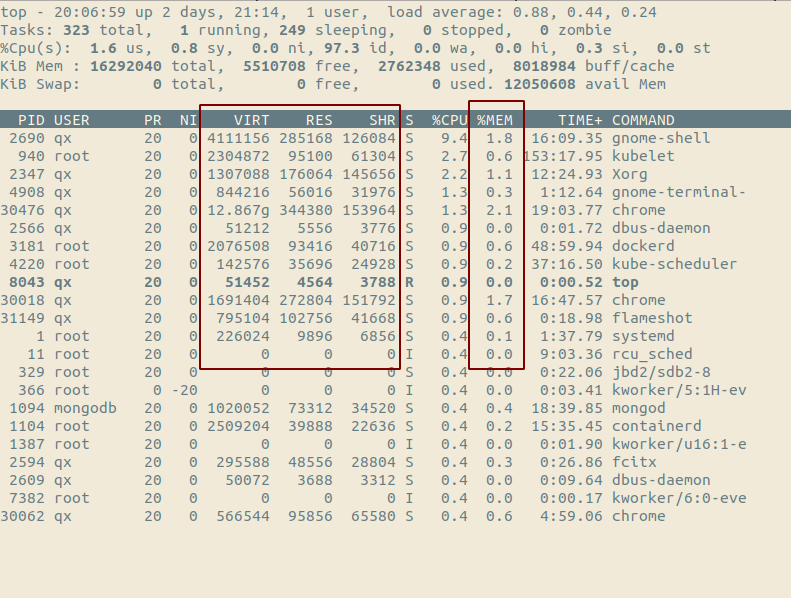Select the kworker/5:1H-ev command name
The height and width of the screenshot is (598, 791).
pos(679,390)
